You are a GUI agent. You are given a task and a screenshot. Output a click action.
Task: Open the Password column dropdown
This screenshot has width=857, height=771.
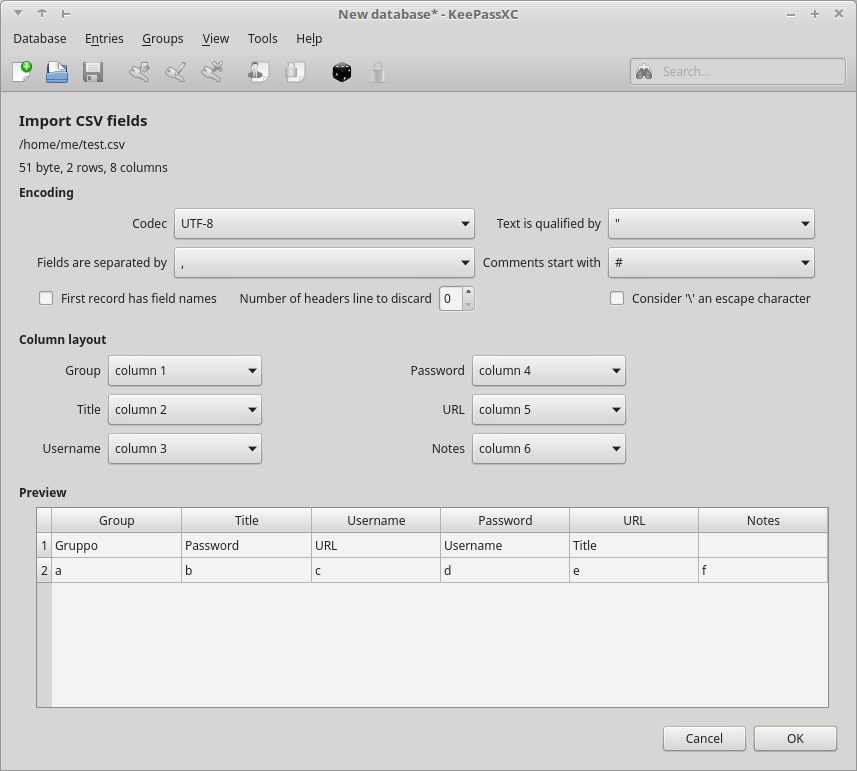(x=548, y=370)
